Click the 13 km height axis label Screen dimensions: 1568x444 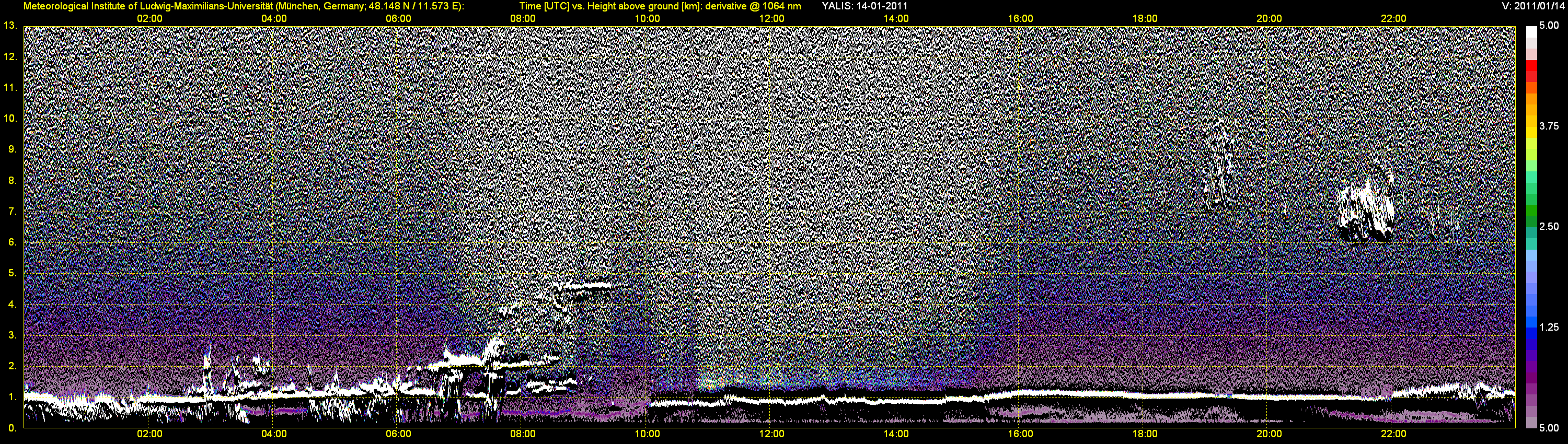[x=10, y=26]
